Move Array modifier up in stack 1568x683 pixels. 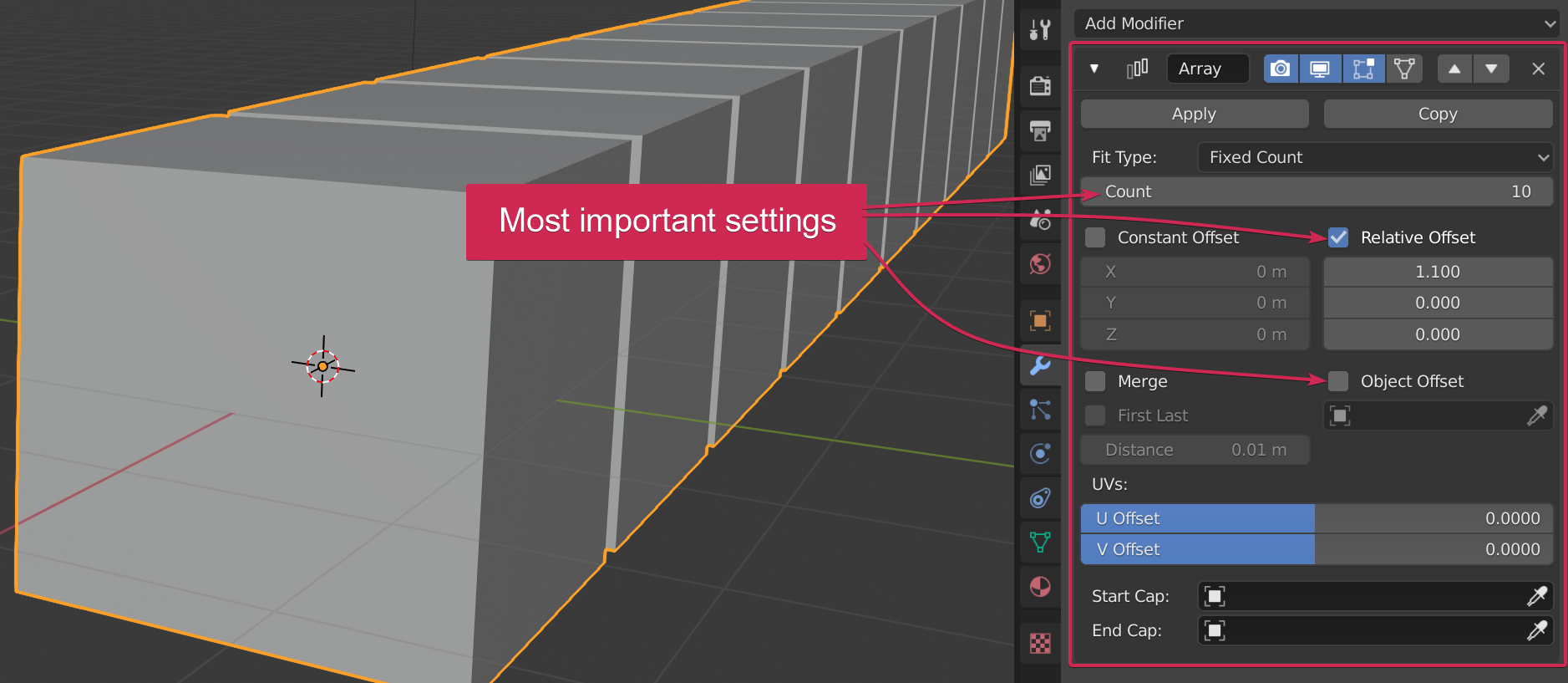[1454, 69]
